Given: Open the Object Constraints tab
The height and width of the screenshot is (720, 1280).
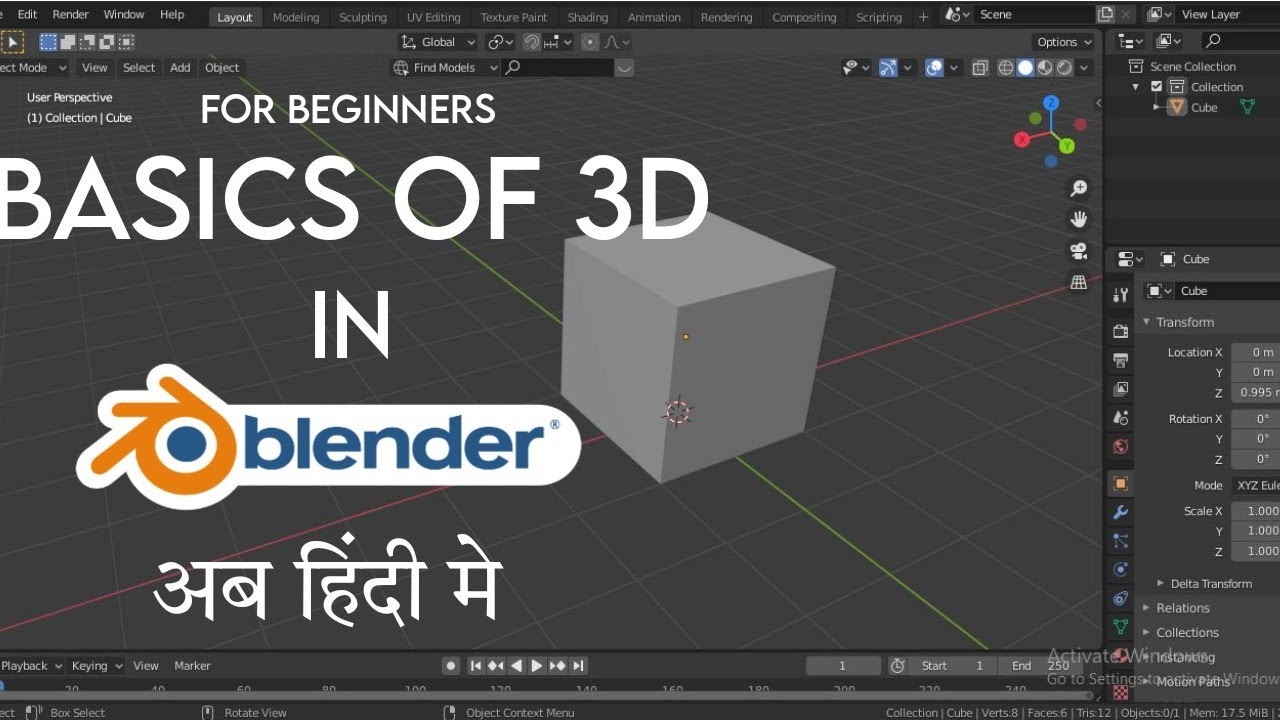Looking at the screenshot, I should (x=1121, y=599).
